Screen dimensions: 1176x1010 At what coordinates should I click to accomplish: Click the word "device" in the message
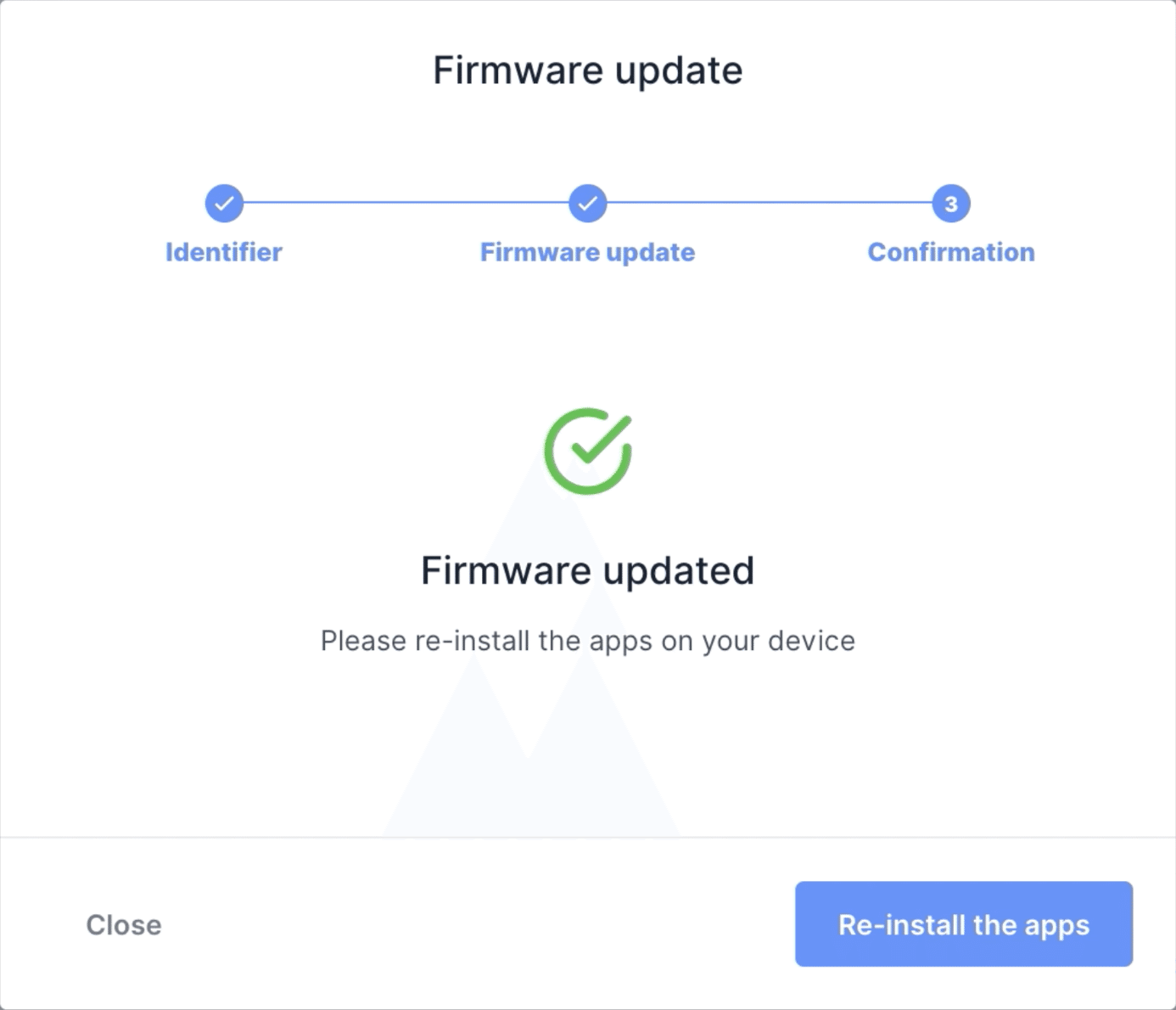pos(811,641)
